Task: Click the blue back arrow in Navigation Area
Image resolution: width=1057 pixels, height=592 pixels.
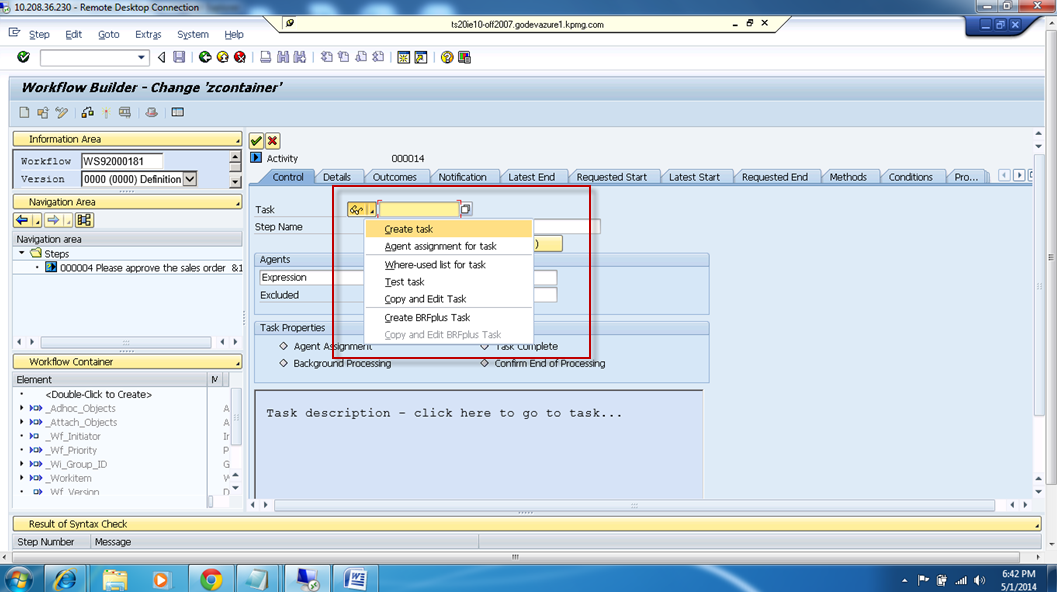Action: 22,219
